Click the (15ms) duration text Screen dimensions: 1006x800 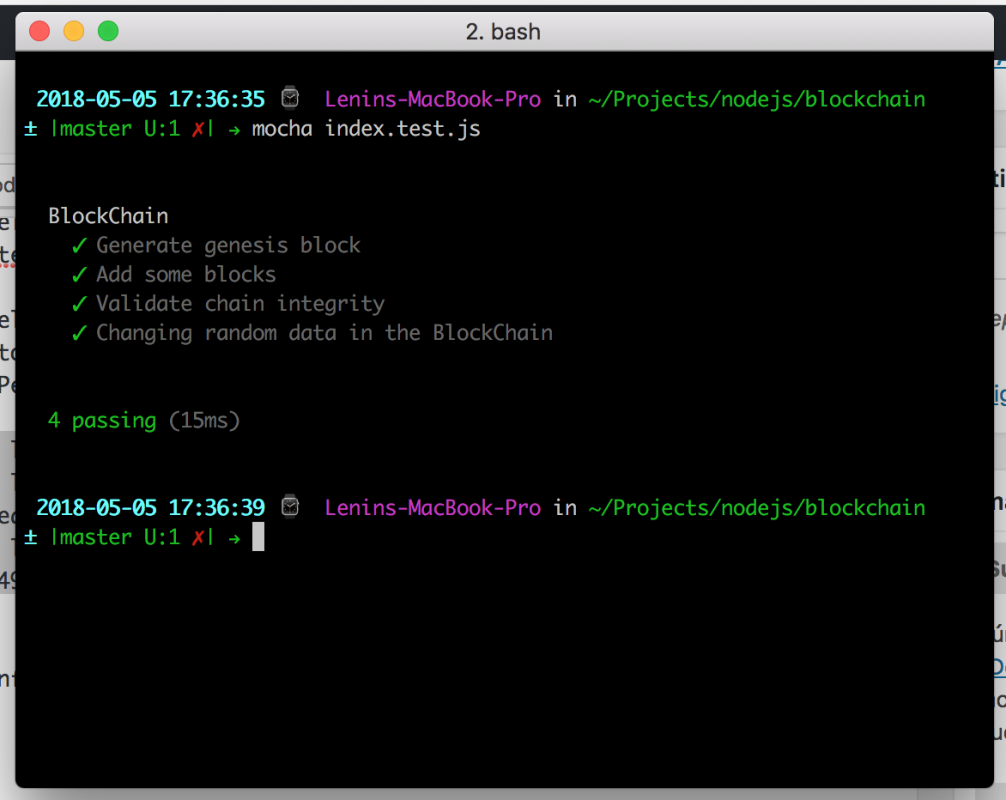point(205,420)
